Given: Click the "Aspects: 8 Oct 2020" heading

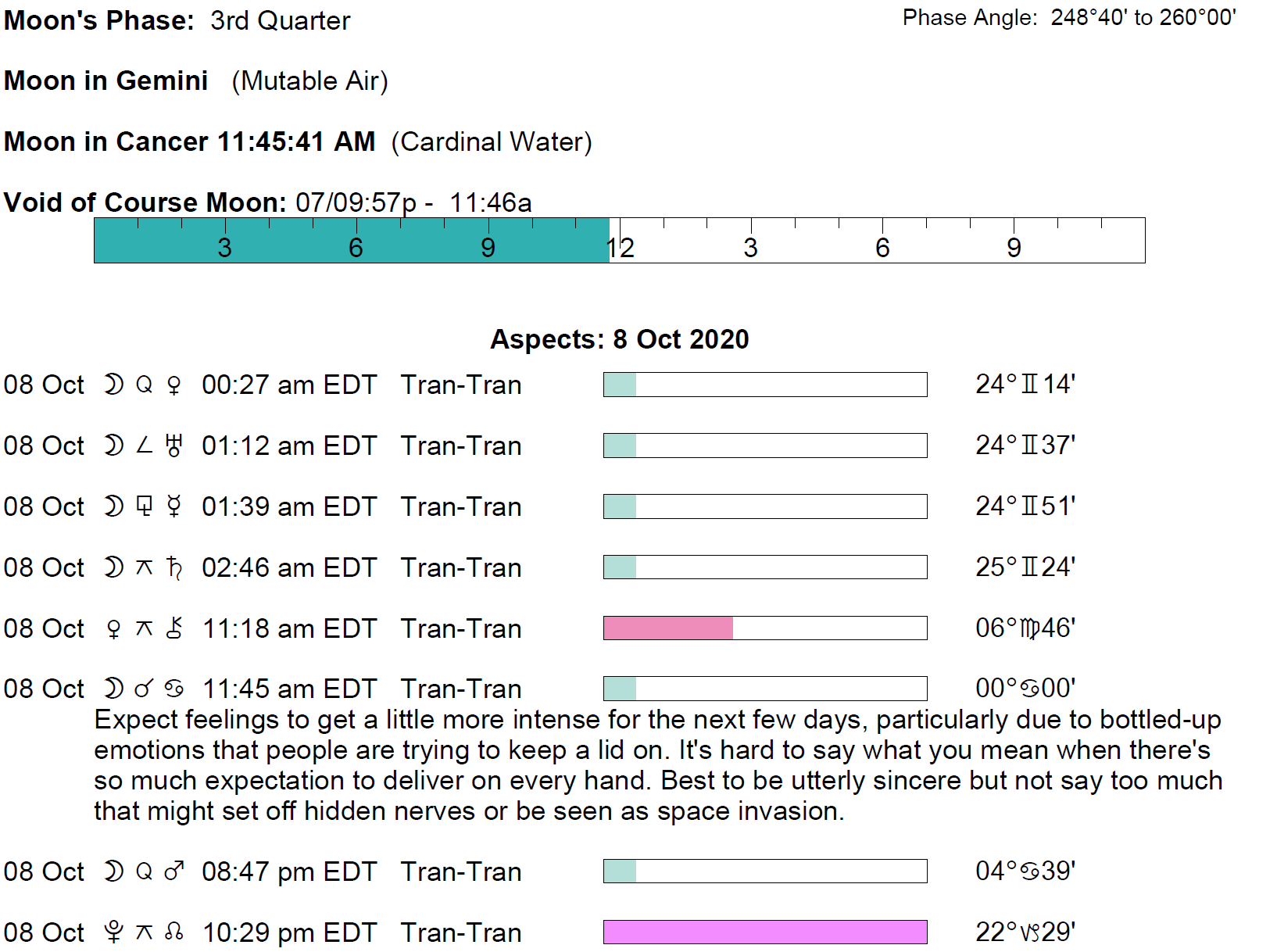Looking at the screenshot, I should [619, 339].
